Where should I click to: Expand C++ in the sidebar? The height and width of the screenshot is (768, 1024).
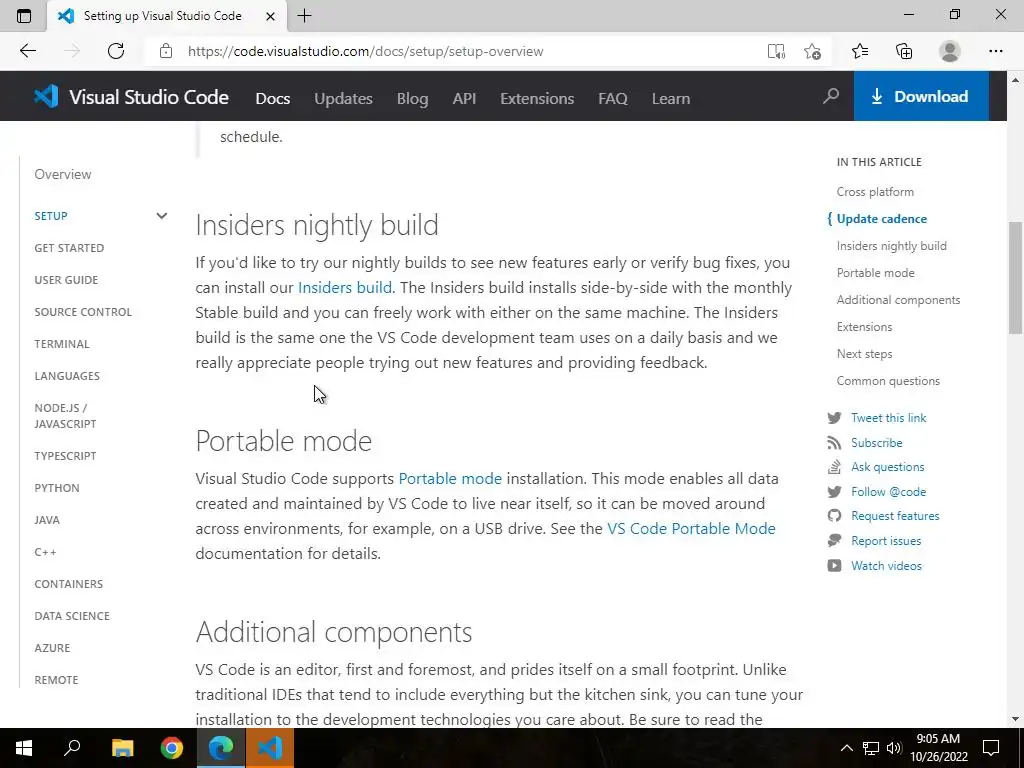(x=46, y=552)
